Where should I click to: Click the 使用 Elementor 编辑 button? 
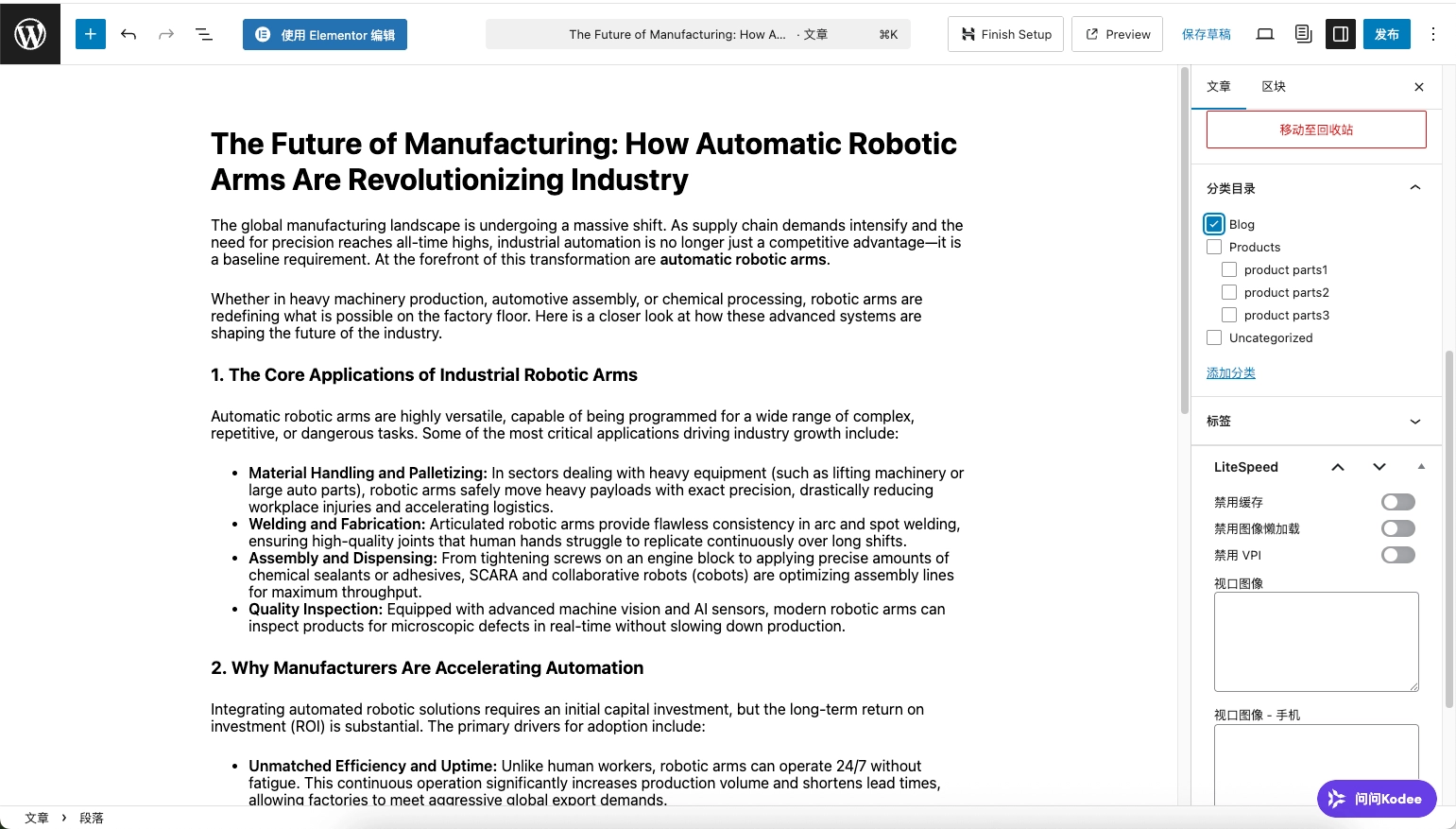click(x=325, y=35)
